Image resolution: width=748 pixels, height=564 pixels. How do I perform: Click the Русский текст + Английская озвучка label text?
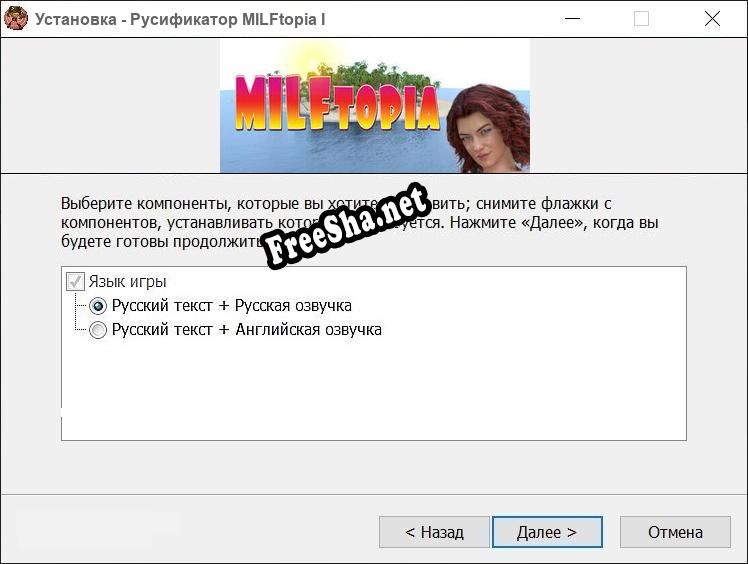[246, 330]
